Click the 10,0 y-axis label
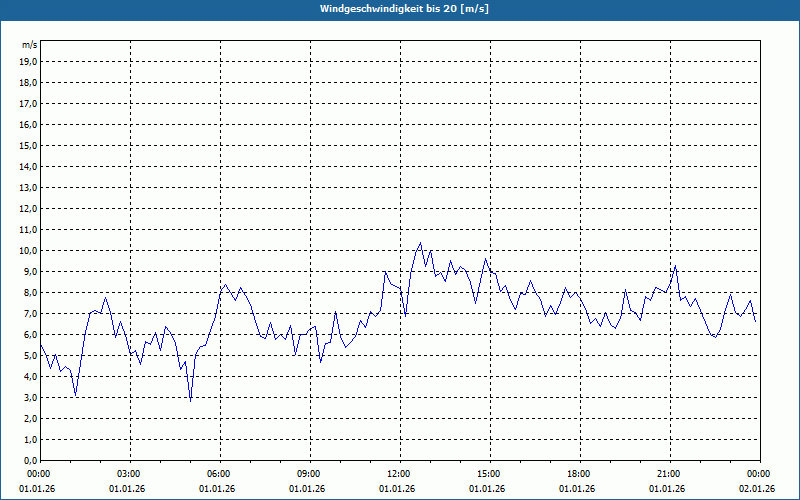 [x=29, y=251]
